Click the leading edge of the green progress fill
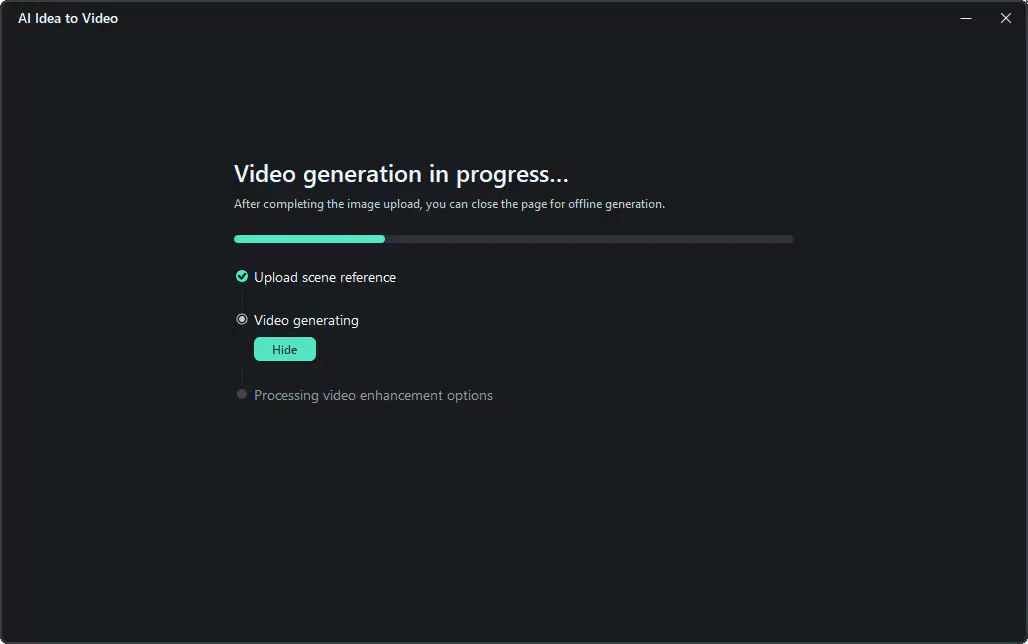The image size is (1028, 644). [x=382, y=239]
